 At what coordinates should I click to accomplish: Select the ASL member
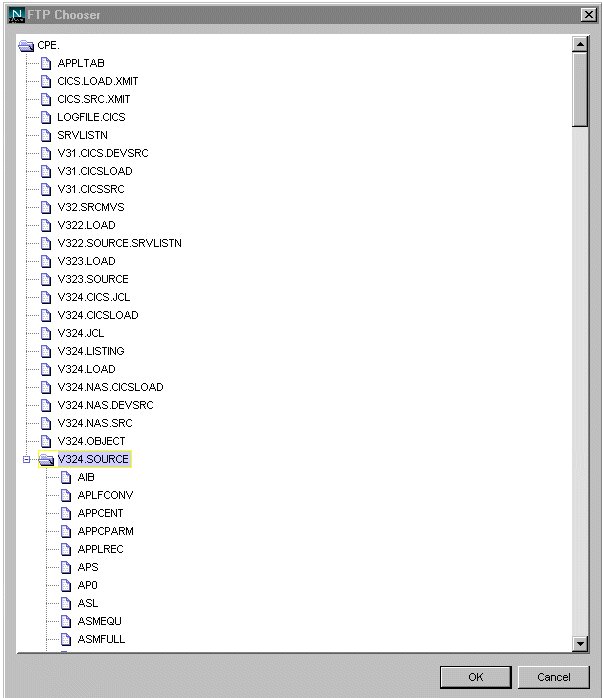click(88, 603)
